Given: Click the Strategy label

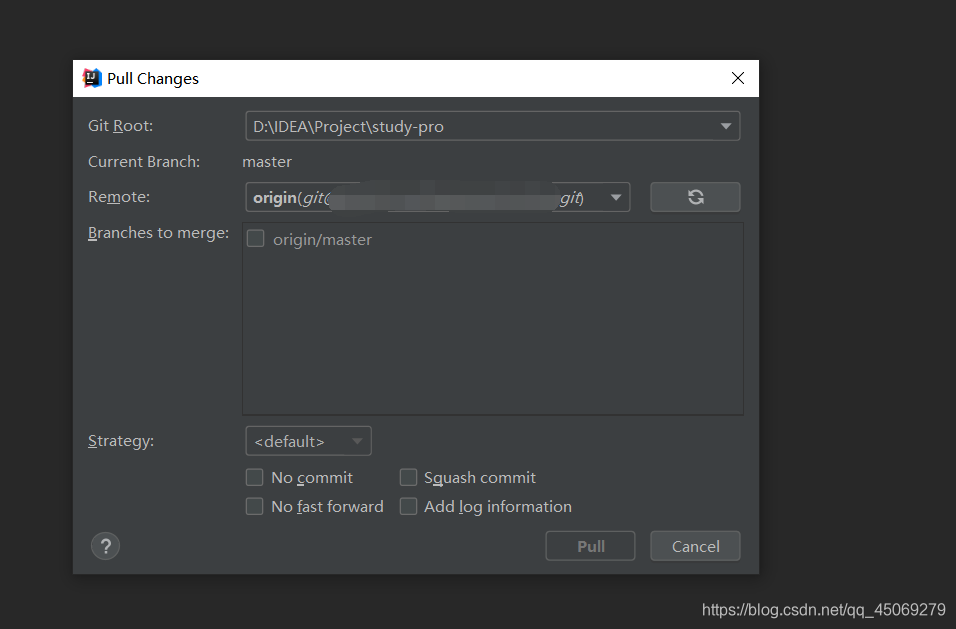Looking at the screenshot, I should click(x=121, y=441).
